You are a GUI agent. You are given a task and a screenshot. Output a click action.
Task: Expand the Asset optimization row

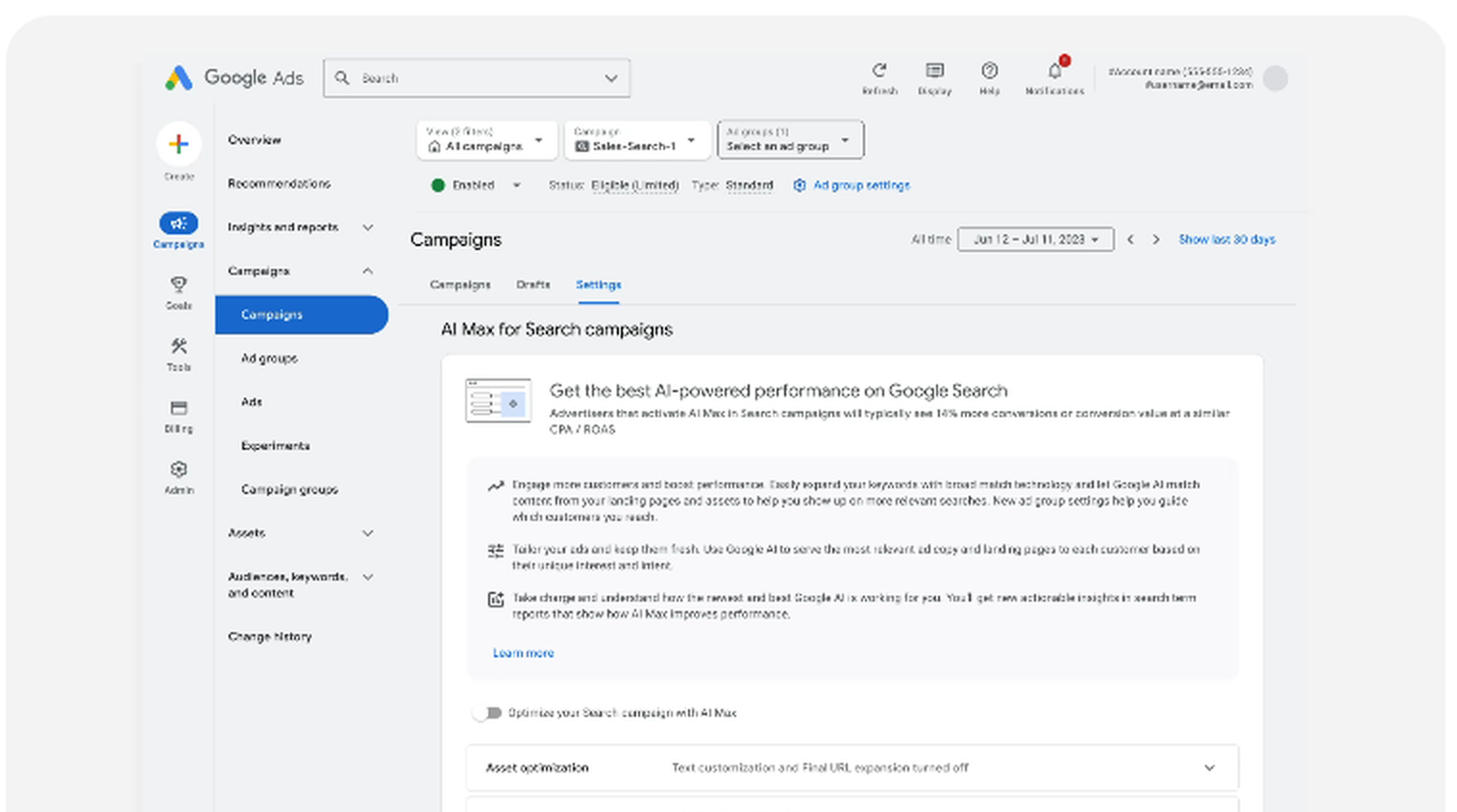(852, 768)
